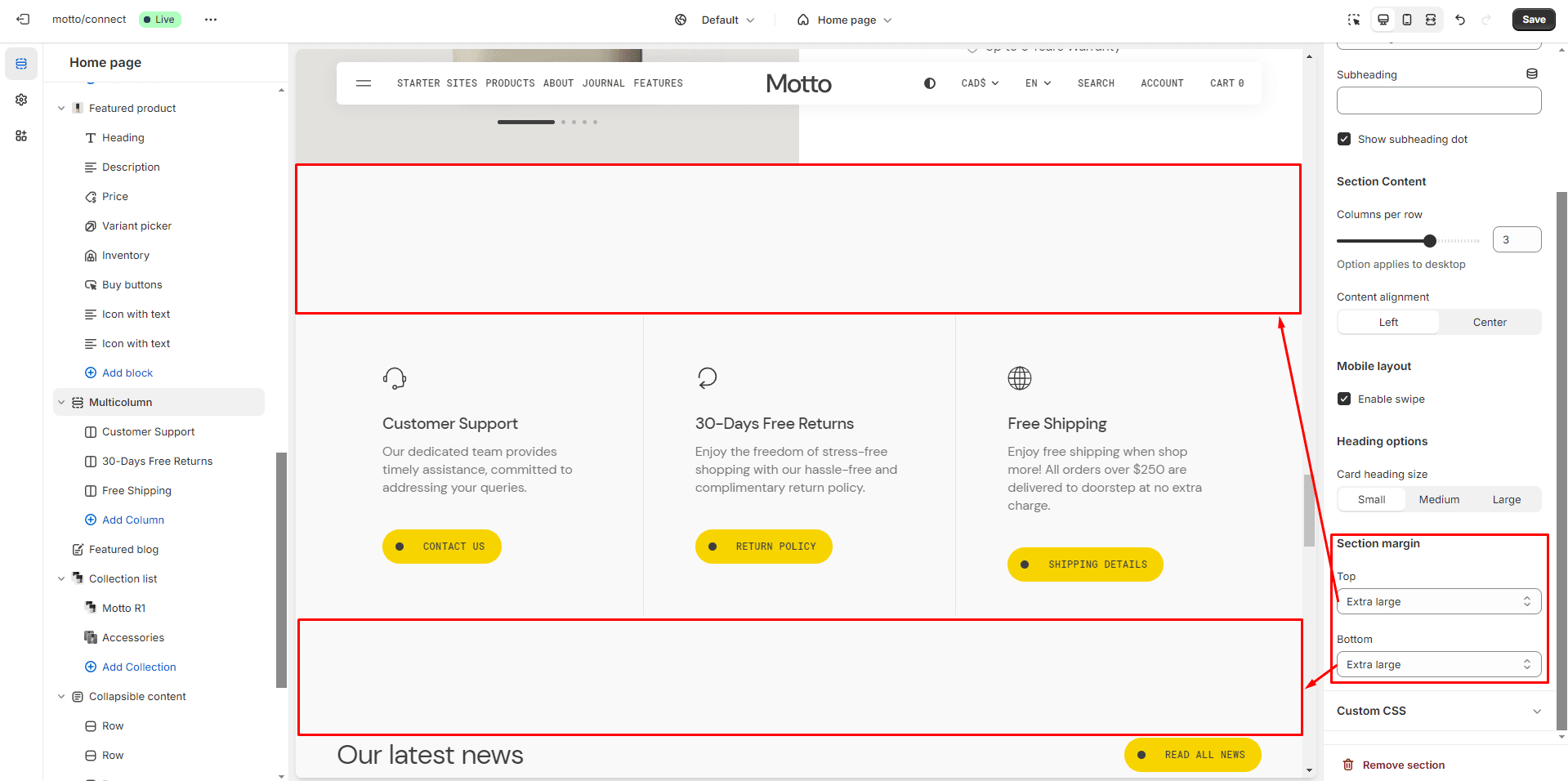
Task: Click the headset icon above Customer Support
Action: click(395, 378)
